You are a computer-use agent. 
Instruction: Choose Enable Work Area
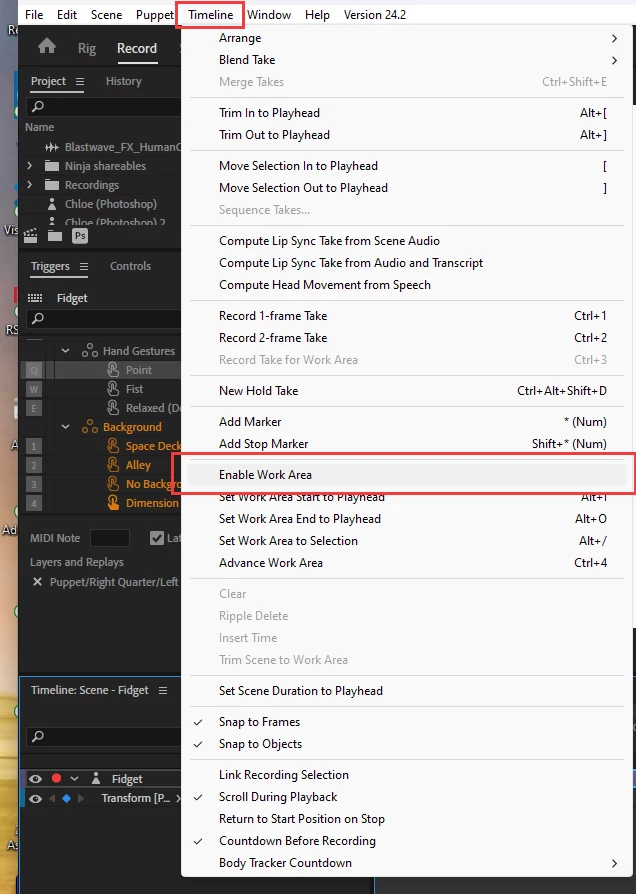(x=408, y=475)
